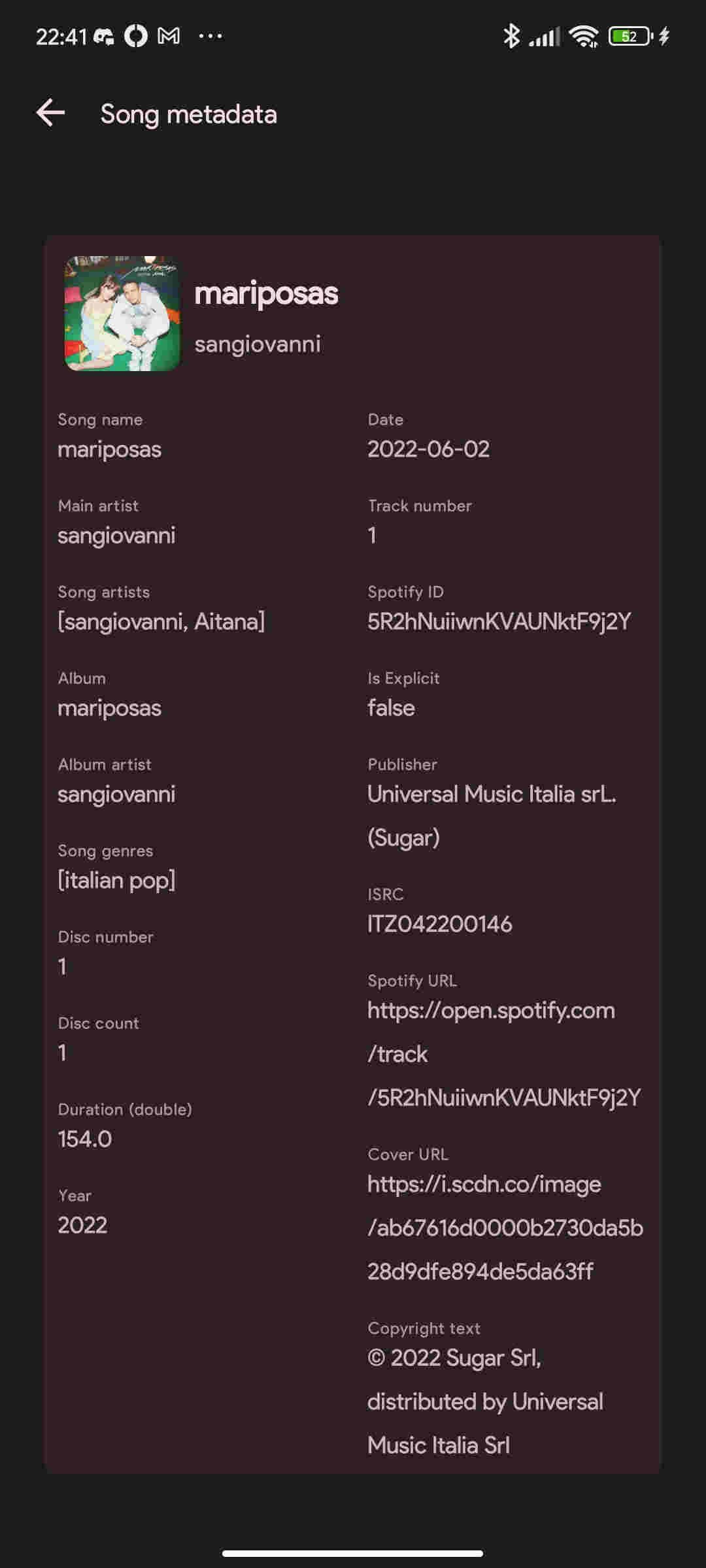
Task: Open the circular app notification icon
Action: coord(135,36)
